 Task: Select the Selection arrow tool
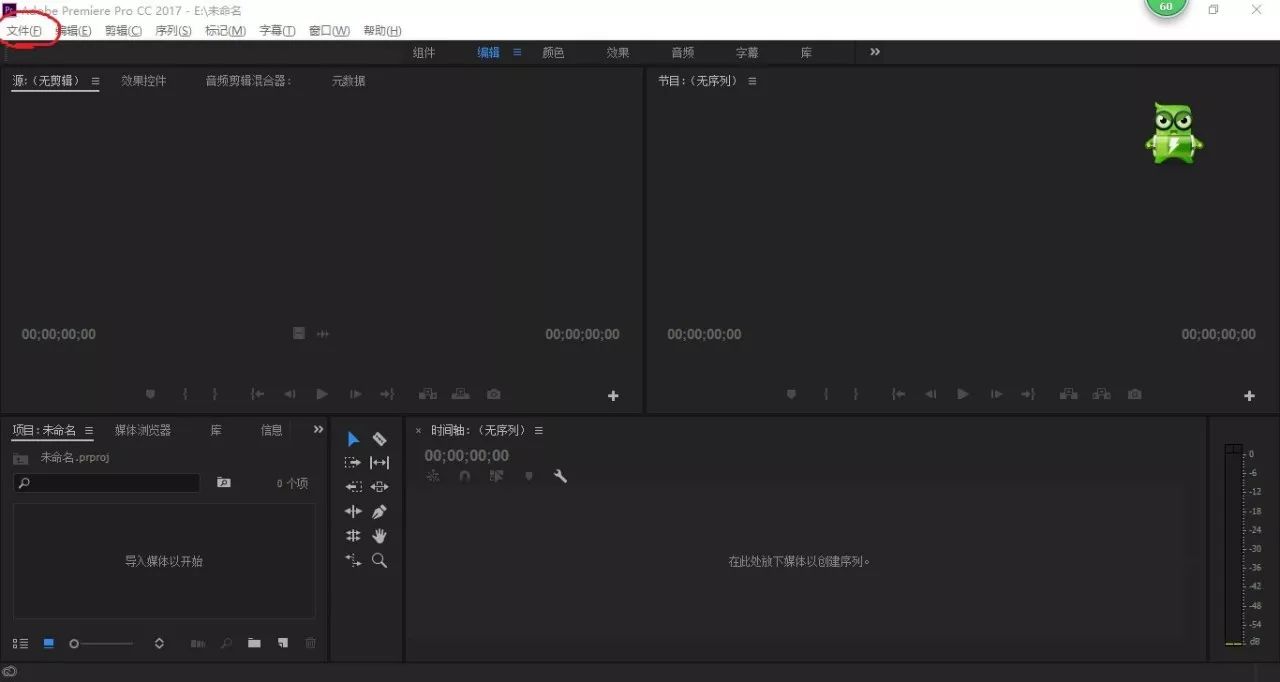(353, 439)
